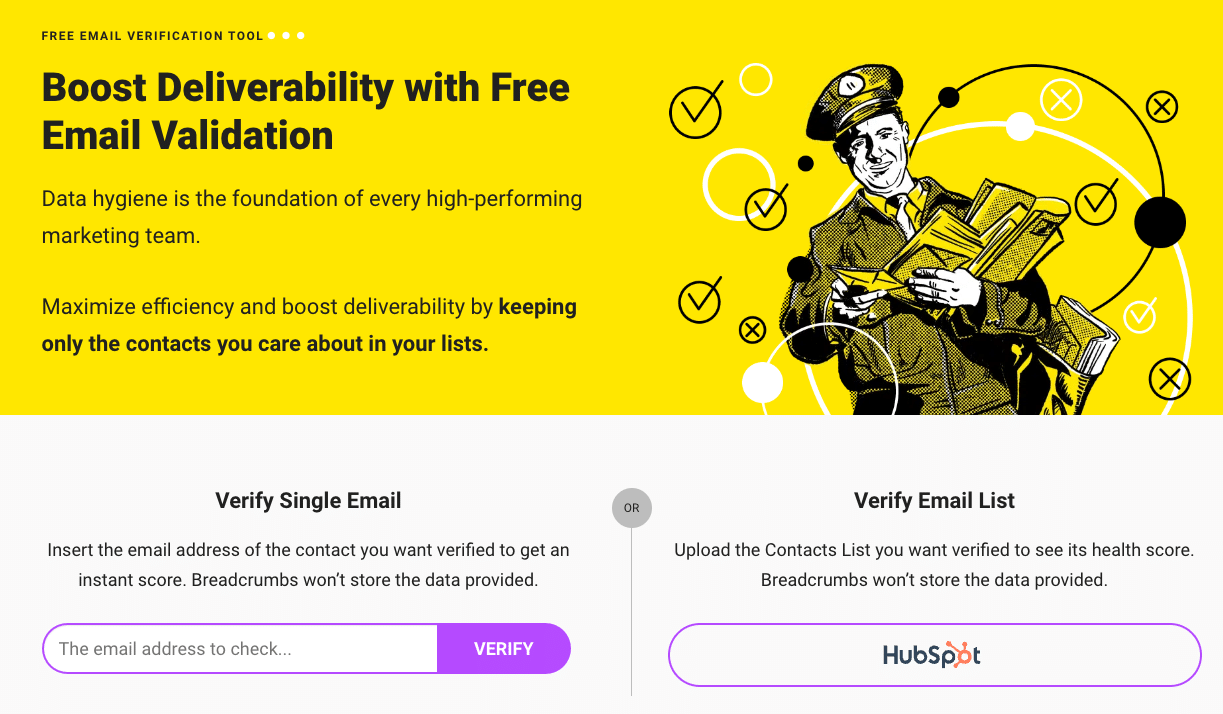Click the Boost Deliverability headline
Viewport: 1223px width, 714px height.
[305, 111]
